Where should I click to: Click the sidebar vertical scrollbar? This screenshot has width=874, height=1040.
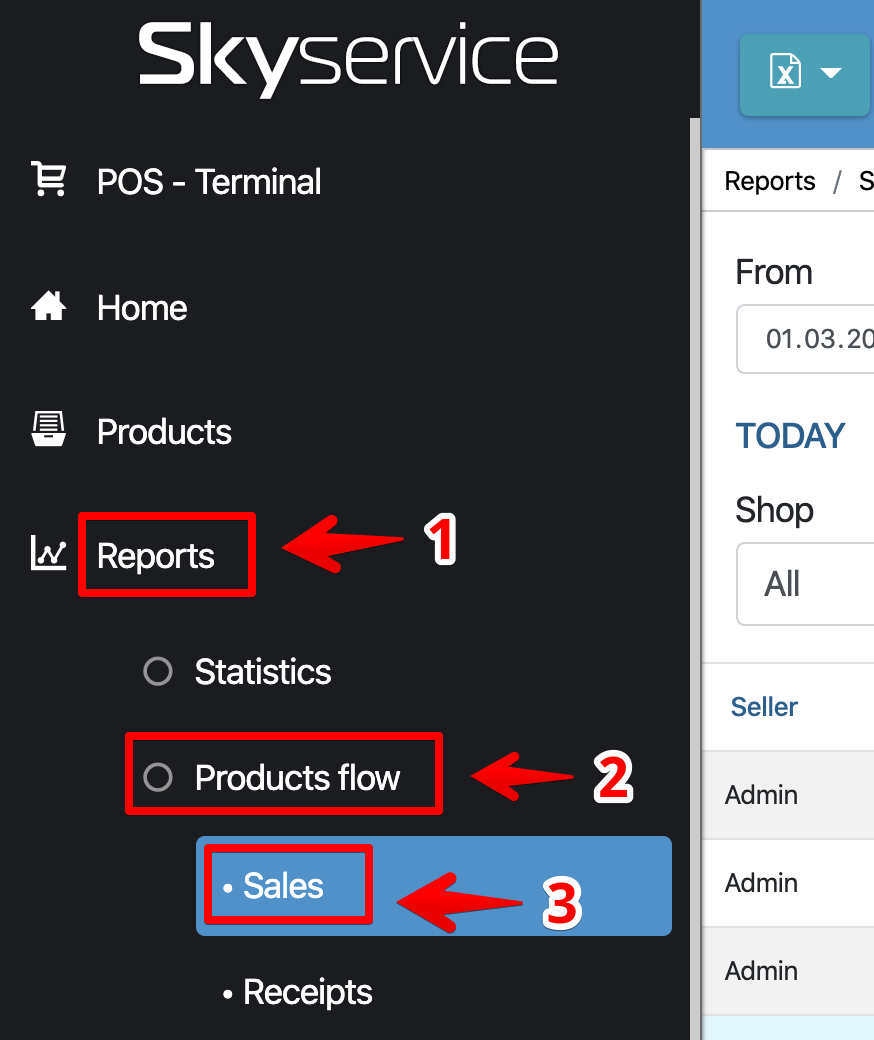coord(693,500)
